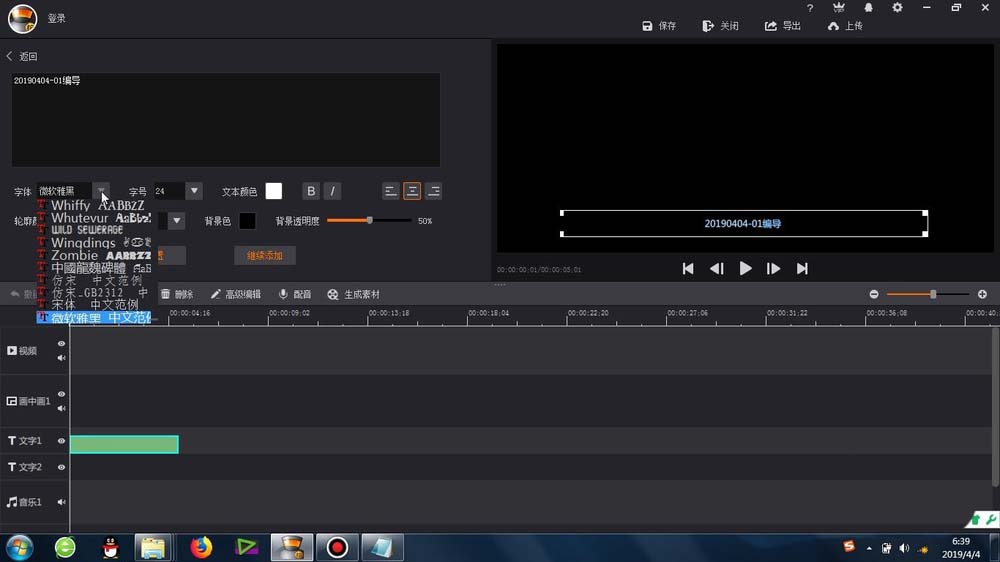Adjust the background opacity slider handle
This screenshot has width=1000, height=562.
369,220
